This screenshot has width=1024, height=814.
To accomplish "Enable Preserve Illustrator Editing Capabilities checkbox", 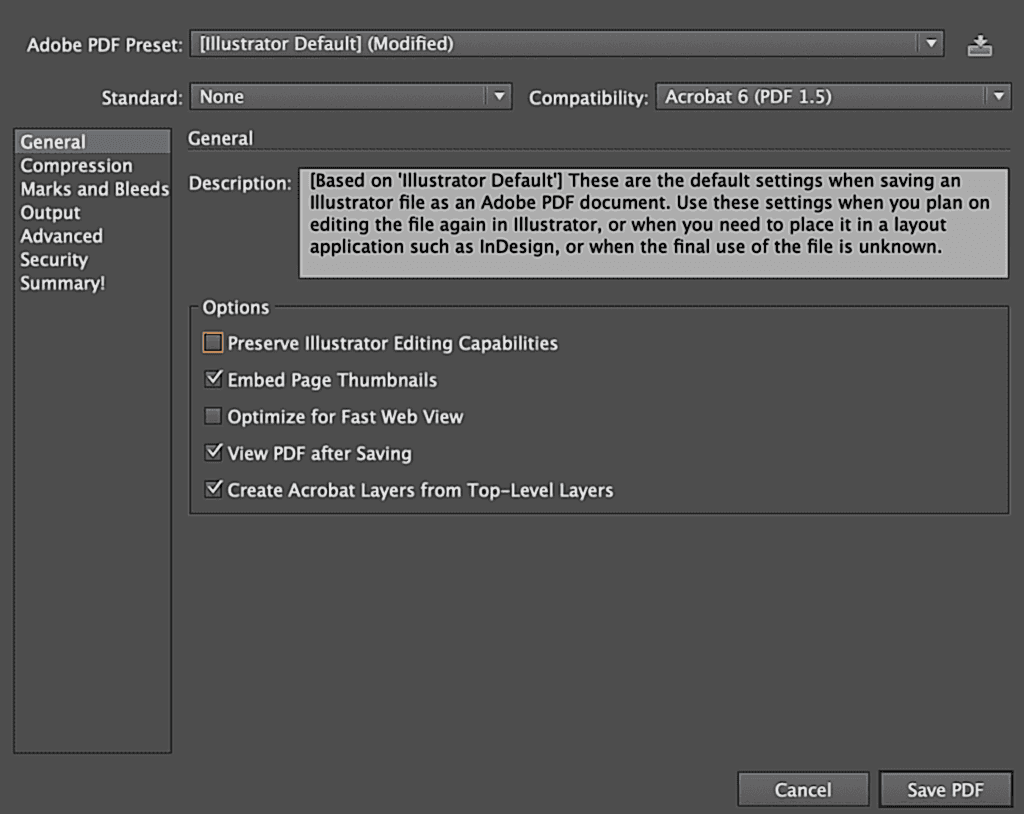I will coord(213,343).
